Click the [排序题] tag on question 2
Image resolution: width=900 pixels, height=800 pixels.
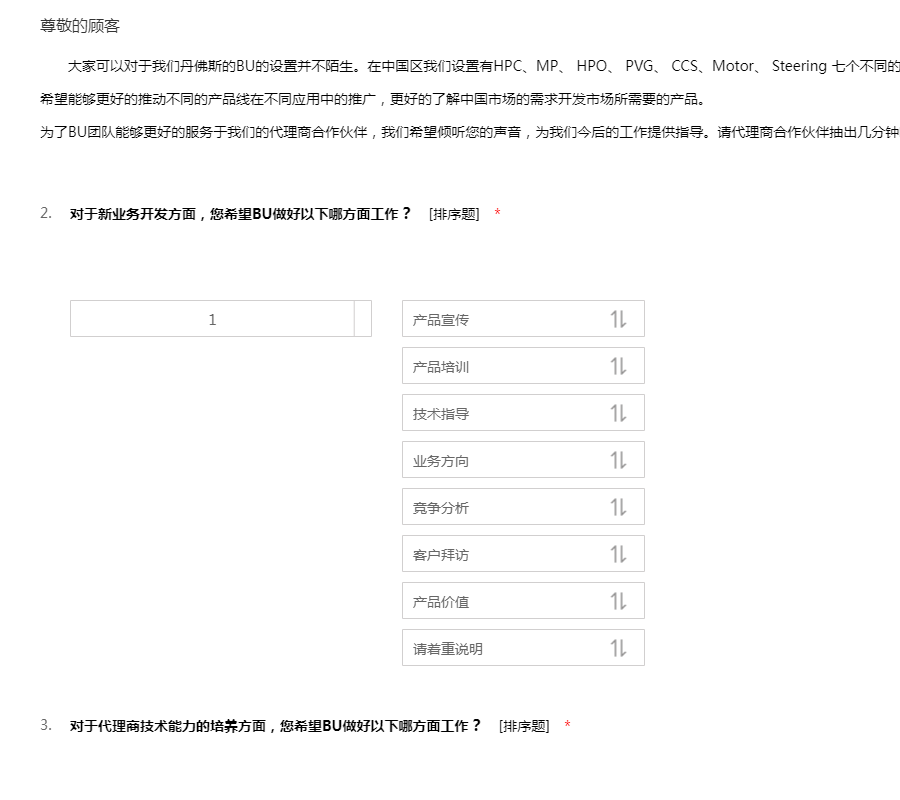[454, 214]
